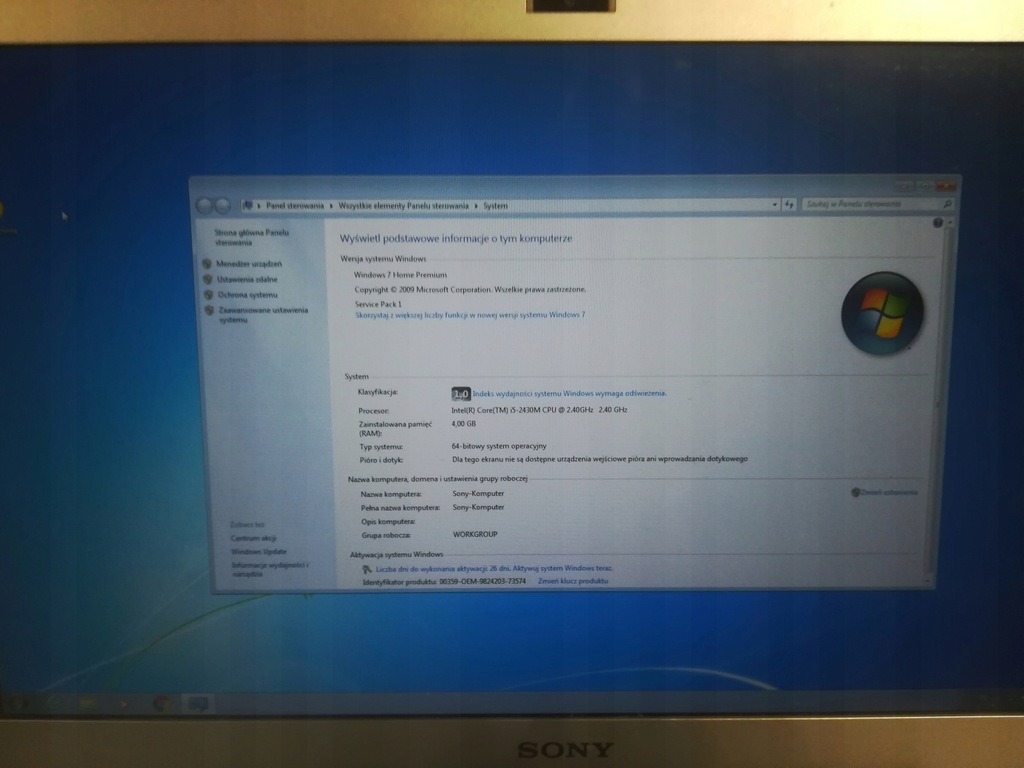Refresh the Control Panel address bar

(789, 204)
